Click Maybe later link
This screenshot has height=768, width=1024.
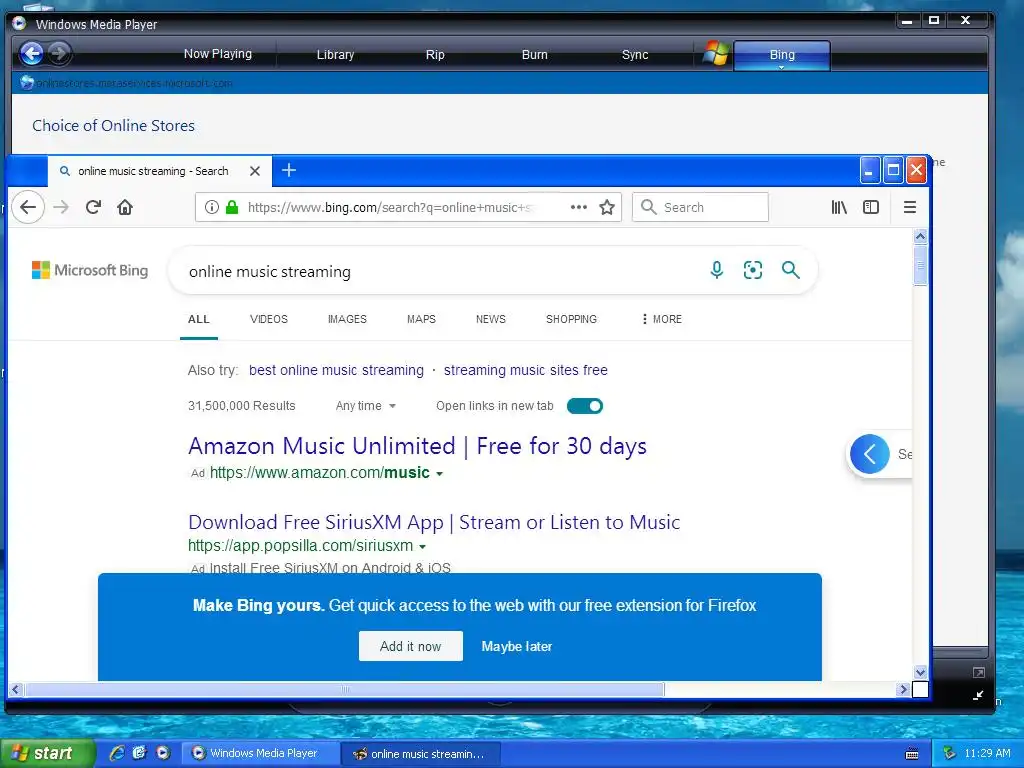[517, 647]
